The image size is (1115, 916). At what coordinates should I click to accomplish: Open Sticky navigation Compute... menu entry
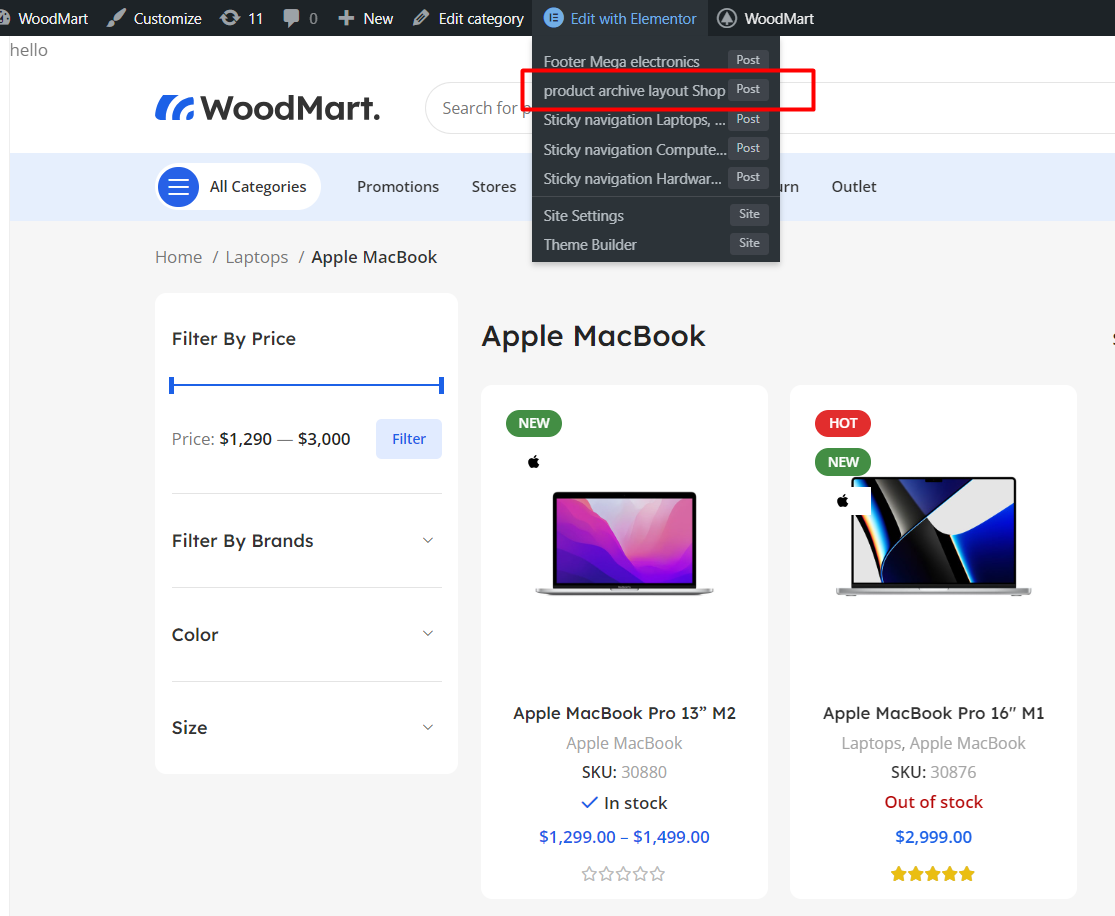coord(656,149)
